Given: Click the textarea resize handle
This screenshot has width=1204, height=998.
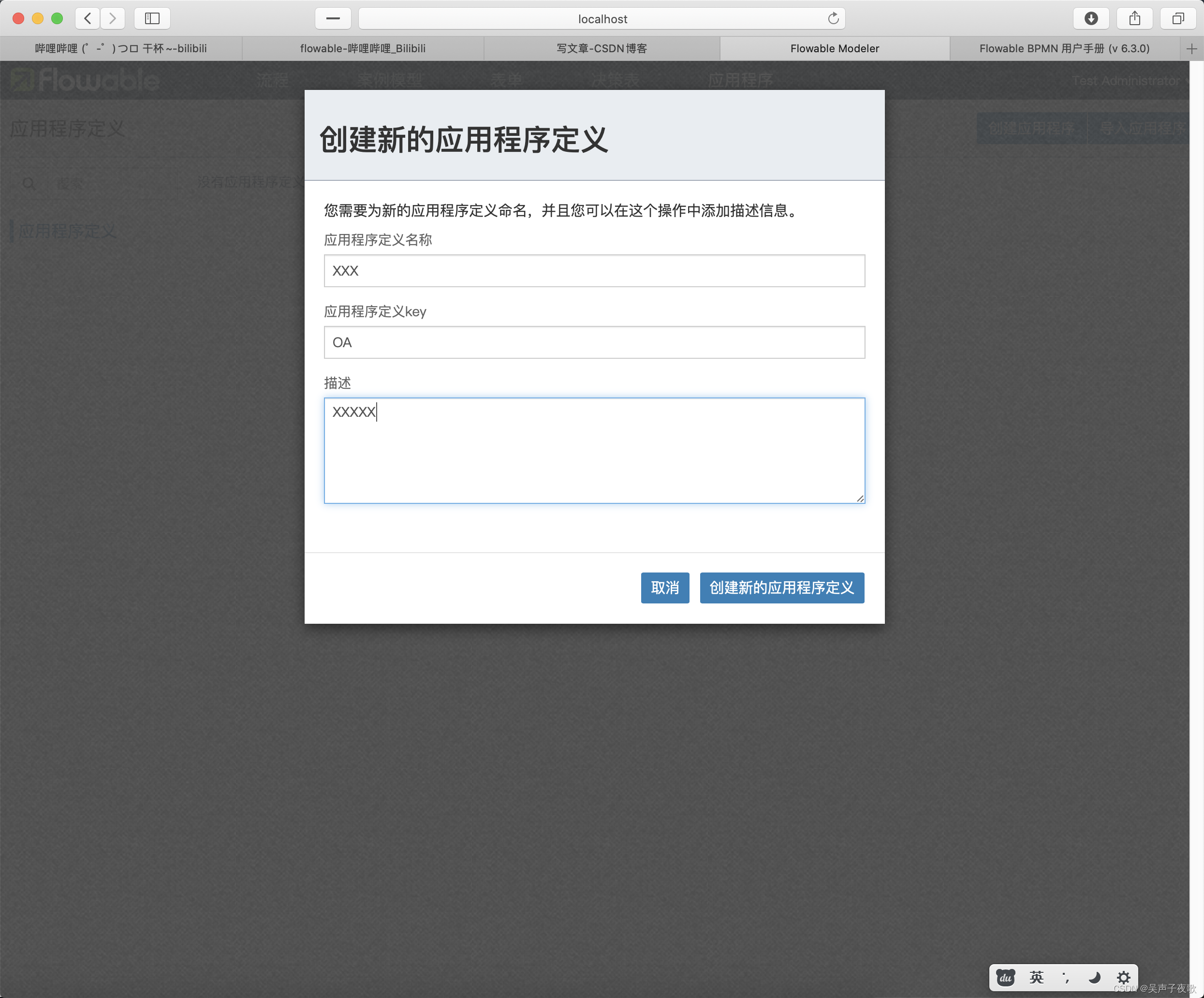Looking at the screenshot, I should point(860,498).
